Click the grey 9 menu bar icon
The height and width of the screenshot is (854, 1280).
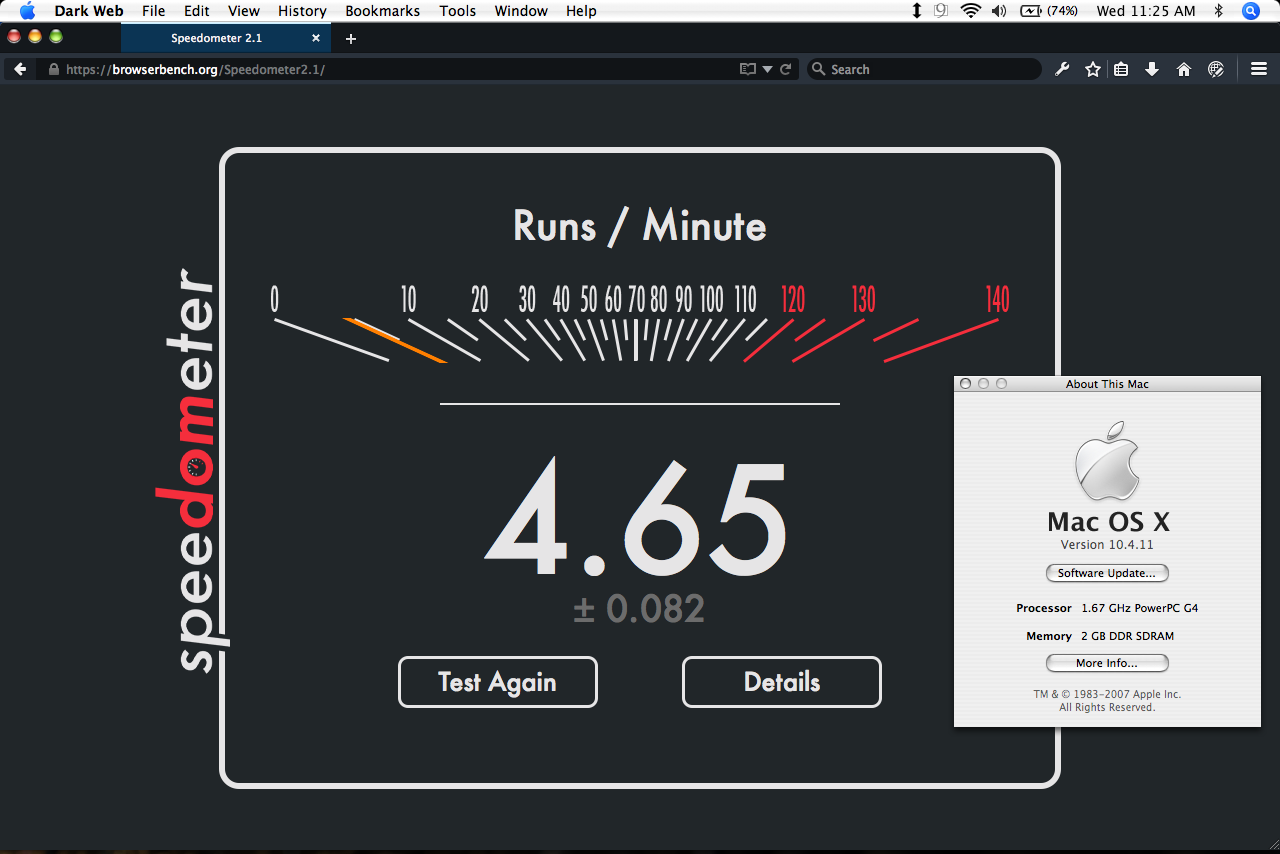click(941, 11)
